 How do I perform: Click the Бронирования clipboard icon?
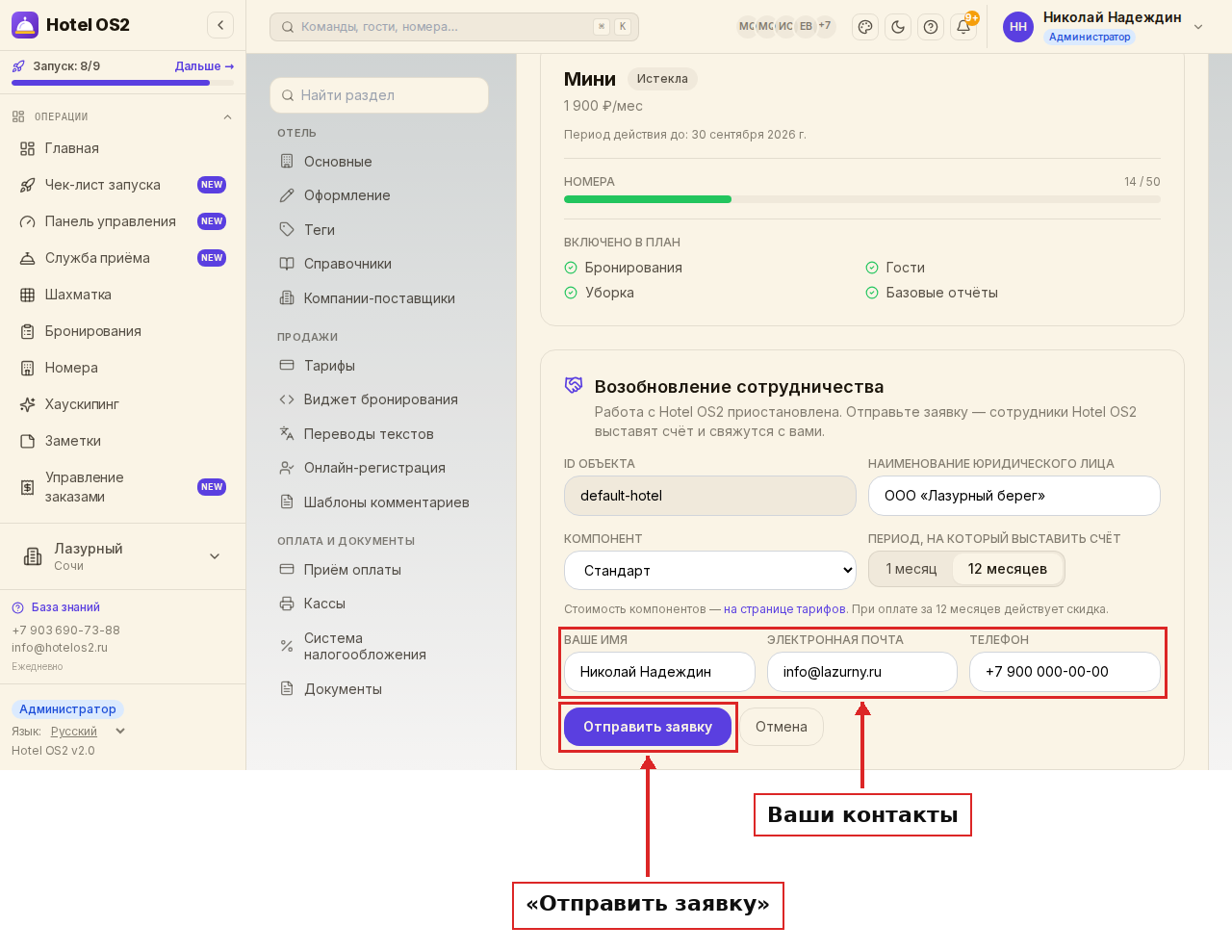pyautogui.click(x=28, y=331)
